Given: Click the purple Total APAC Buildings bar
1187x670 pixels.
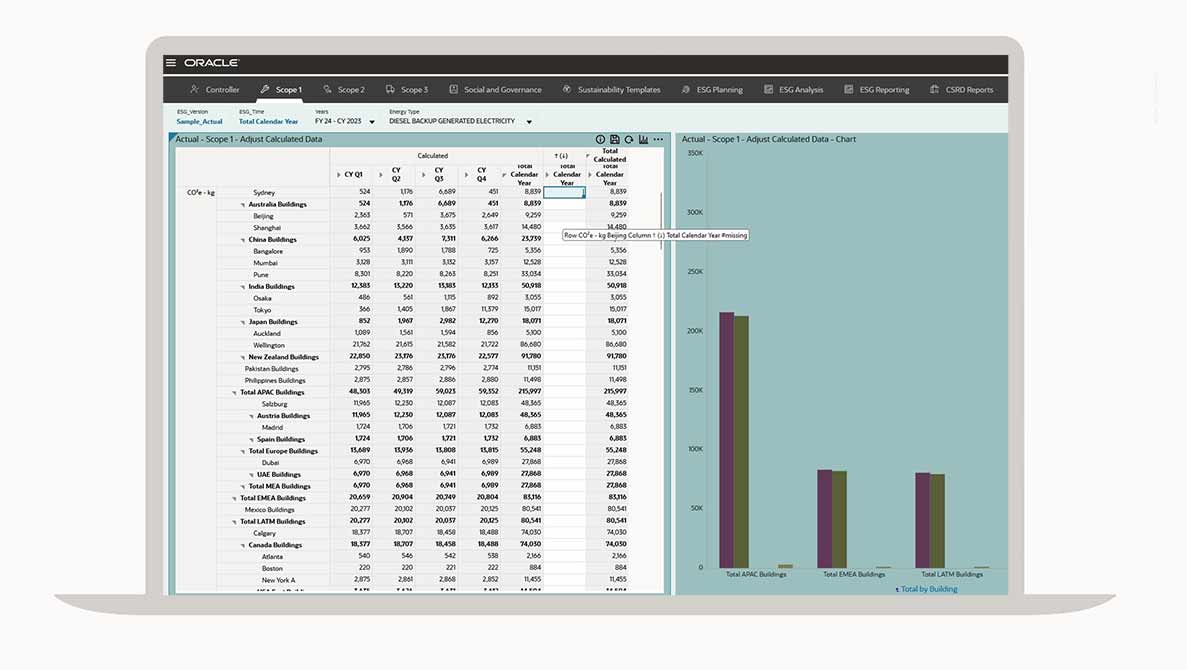Looking at the screenshot, I should 726,440.
